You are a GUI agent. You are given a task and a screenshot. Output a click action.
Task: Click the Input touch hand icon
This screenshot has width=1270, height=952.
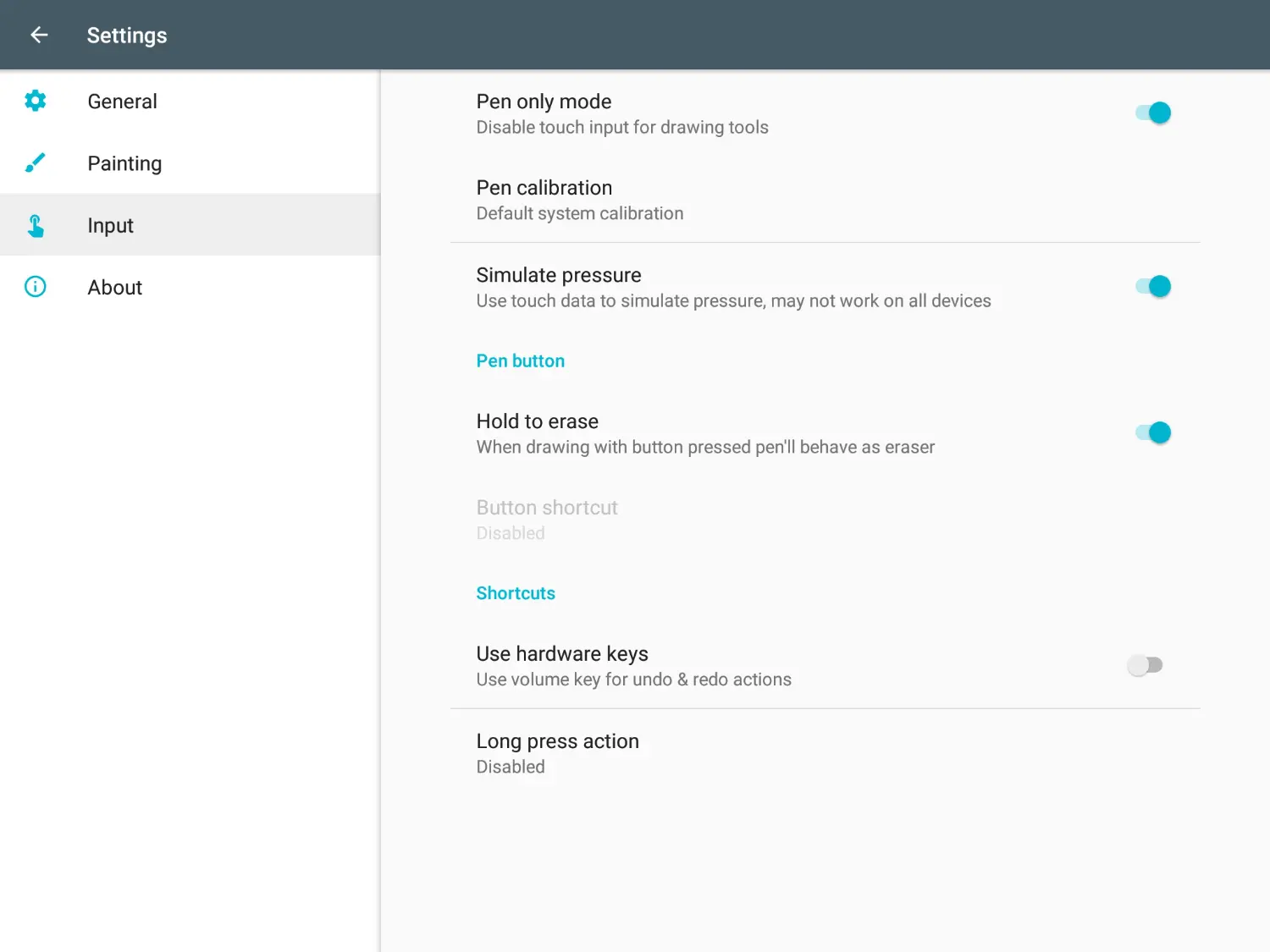tap(35, 225)
